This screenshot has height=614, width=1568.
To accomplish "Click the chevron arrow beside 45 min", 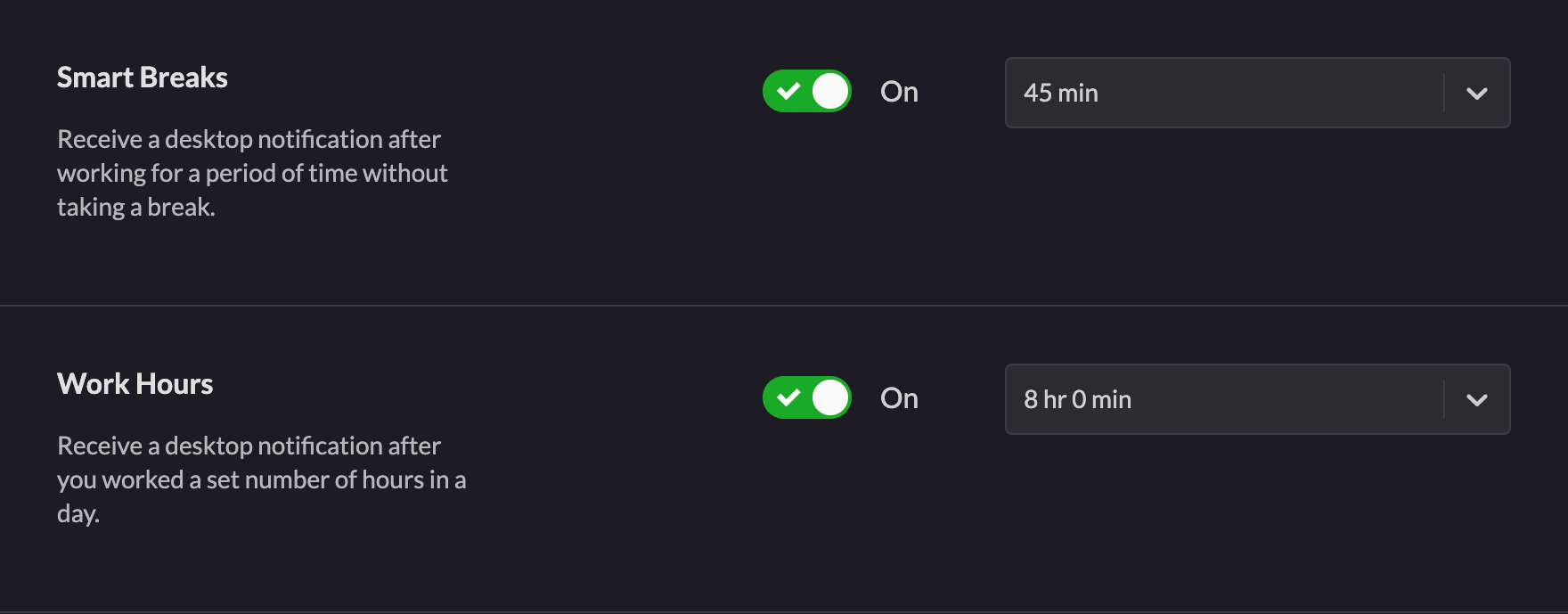I will pos(1476,94).
